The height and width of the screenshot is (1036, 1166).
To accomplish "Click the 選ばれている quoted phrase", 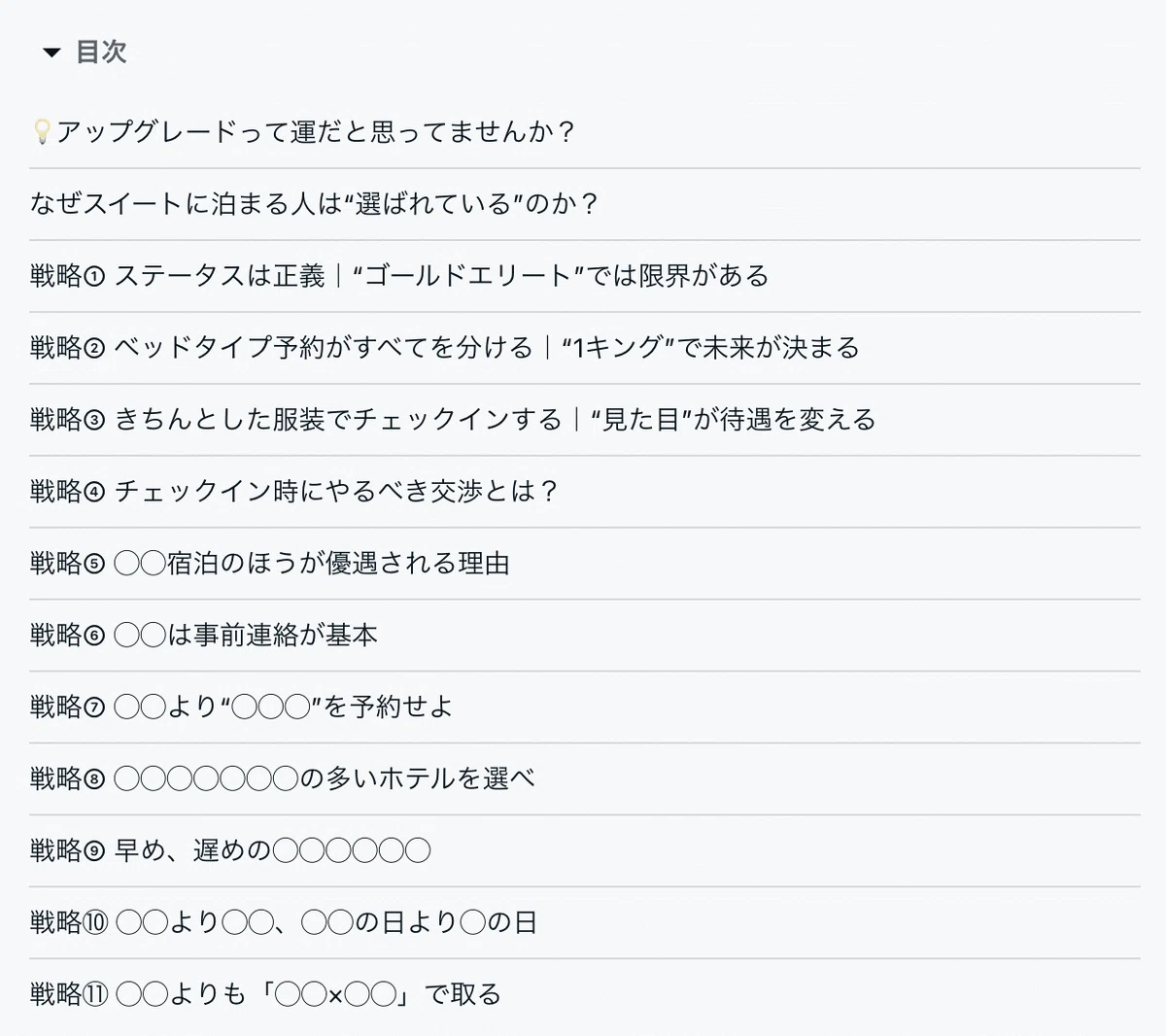I will pyautogui.click(x=433, y=204).
